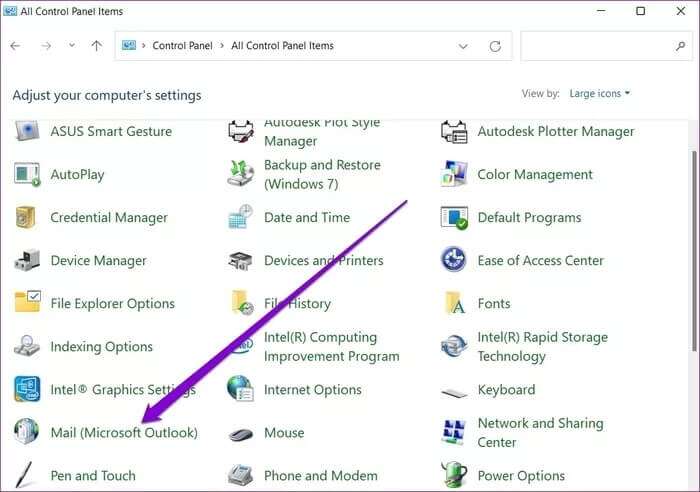Select Control Panel in the address breadcrumb
The width and height of the screenshot is (700, 492).
click(182, 46)
